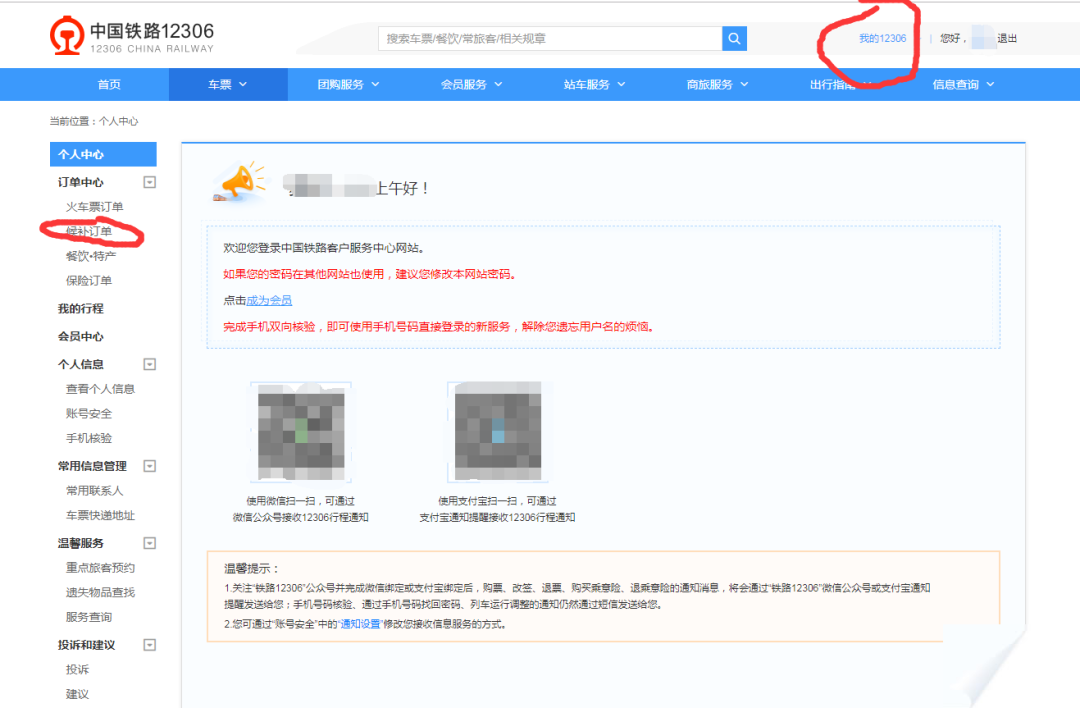Collapse the 订单中心 sidebar section
Viewport: 1080px width, 708px height.
(150, 182)
